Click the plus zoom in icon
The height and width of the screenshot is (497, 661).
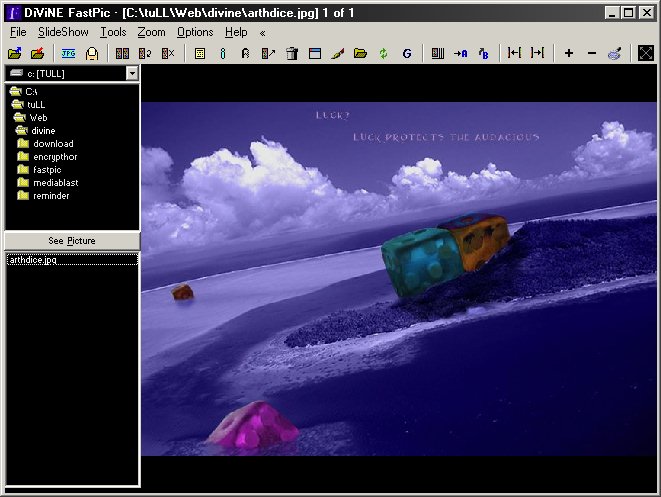pyautogui.click(x=569, y=53)
